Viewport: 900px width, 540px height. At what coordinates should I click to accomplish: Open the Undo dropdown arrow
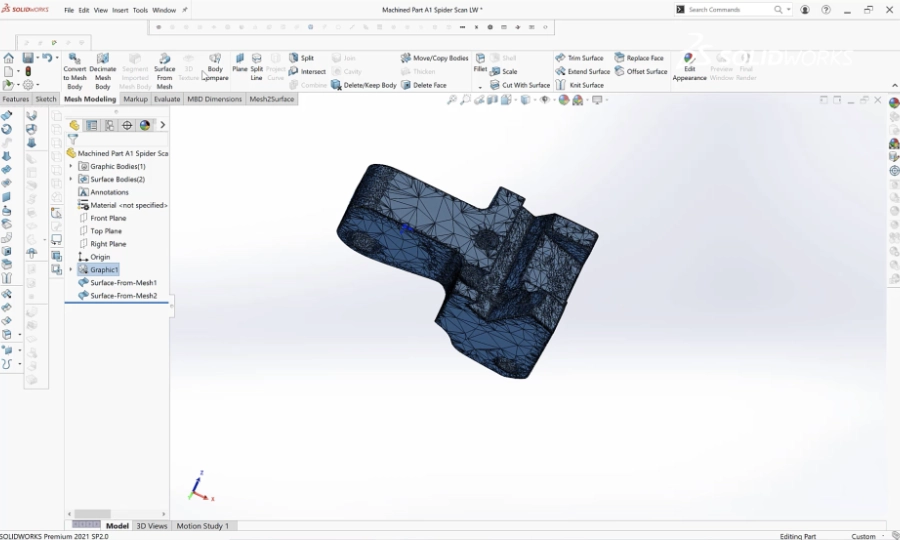[x=57, y=58]
